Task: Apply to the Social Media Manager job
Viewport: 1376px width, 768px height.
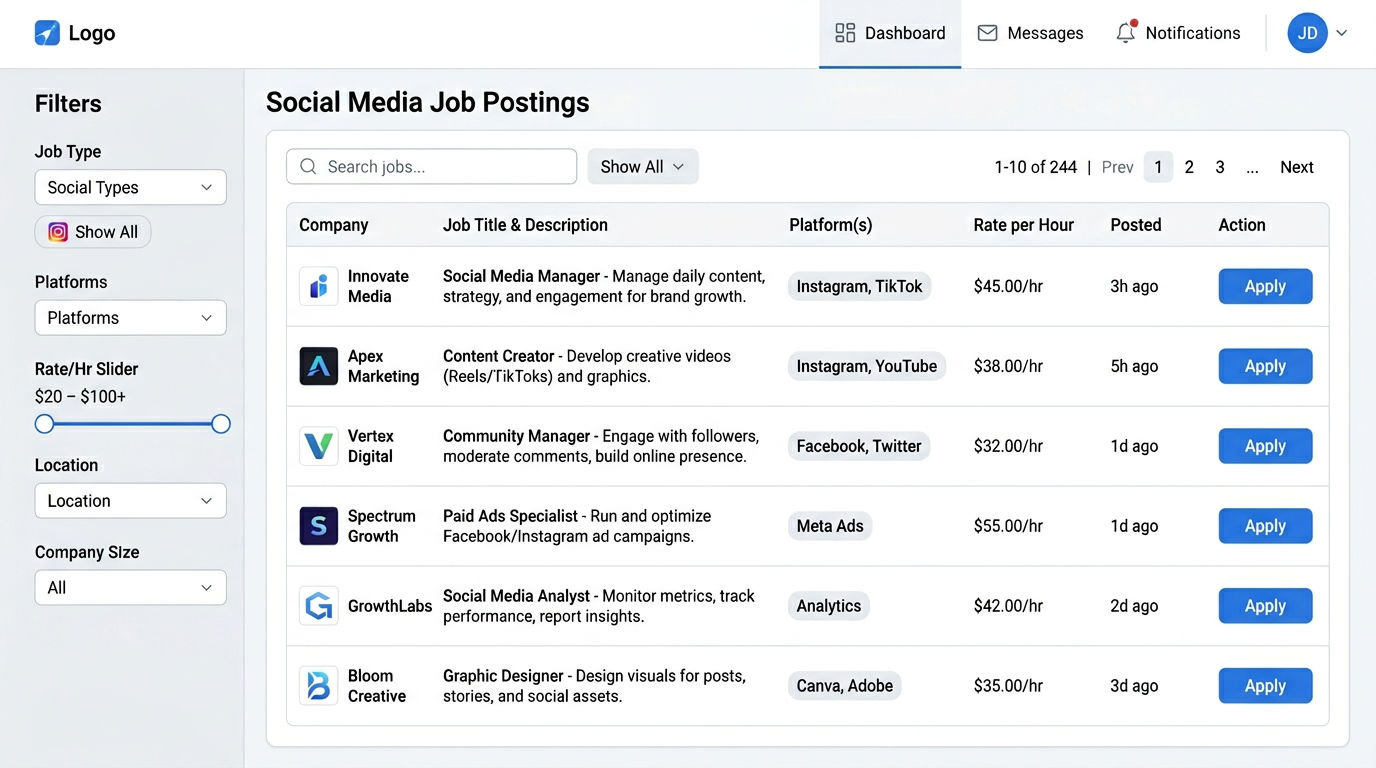Action: coord(1265,286)
